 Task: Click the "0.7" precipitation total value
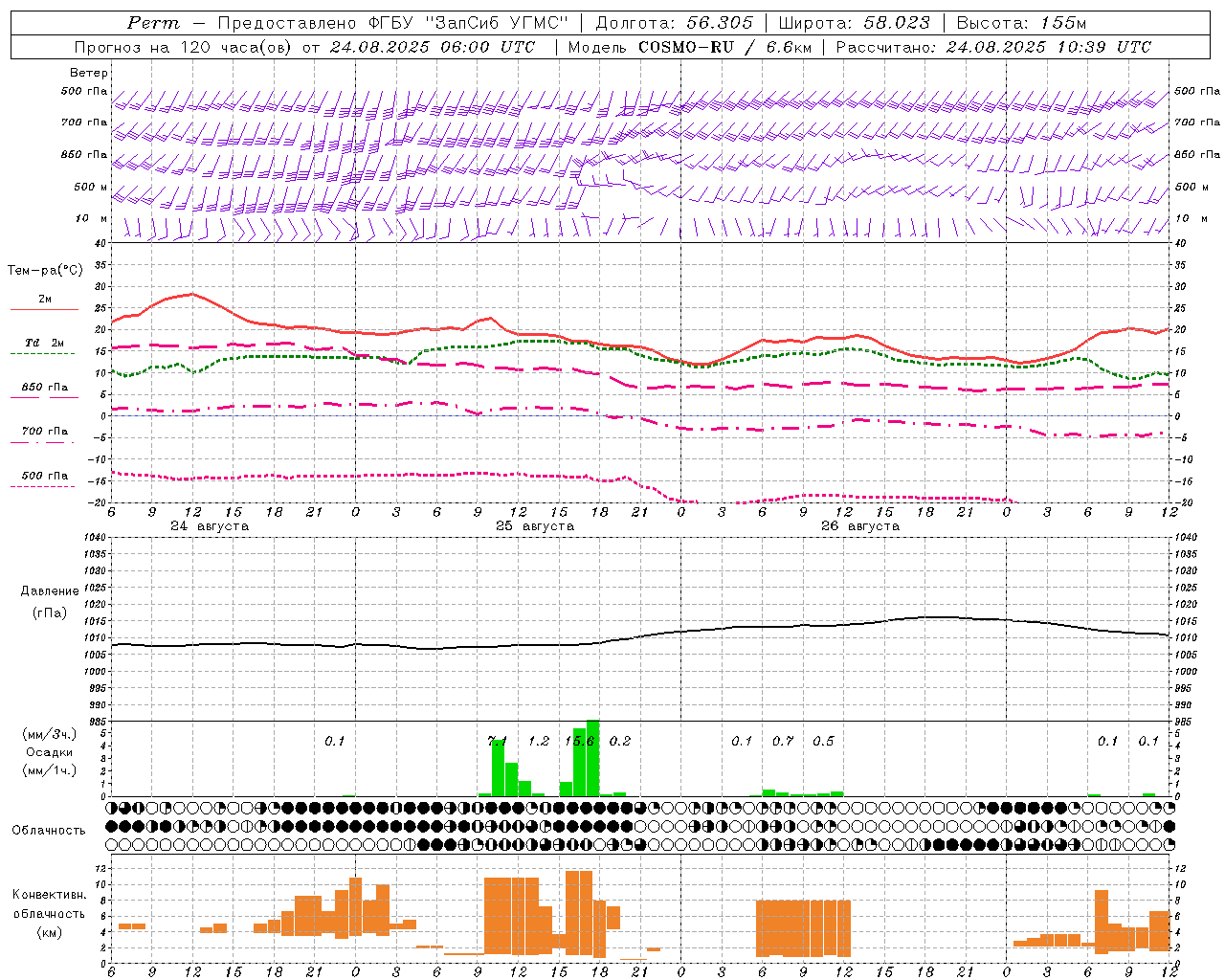[x=783, y=742]
